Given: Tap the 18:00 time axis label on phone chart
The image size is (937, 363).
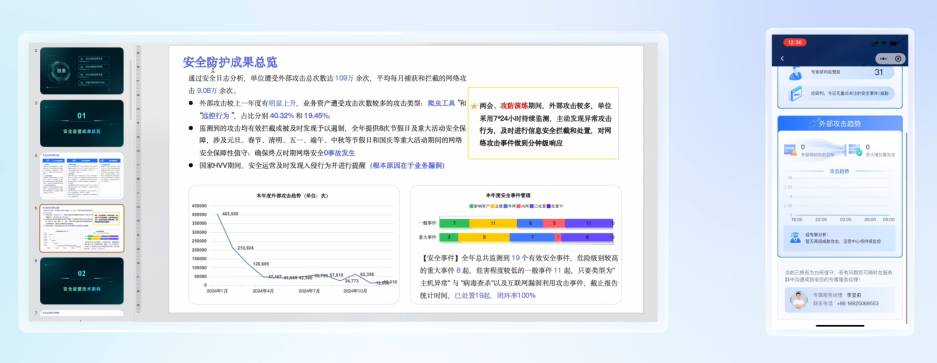Looking at the screenshot, I should tap(796, 219).
